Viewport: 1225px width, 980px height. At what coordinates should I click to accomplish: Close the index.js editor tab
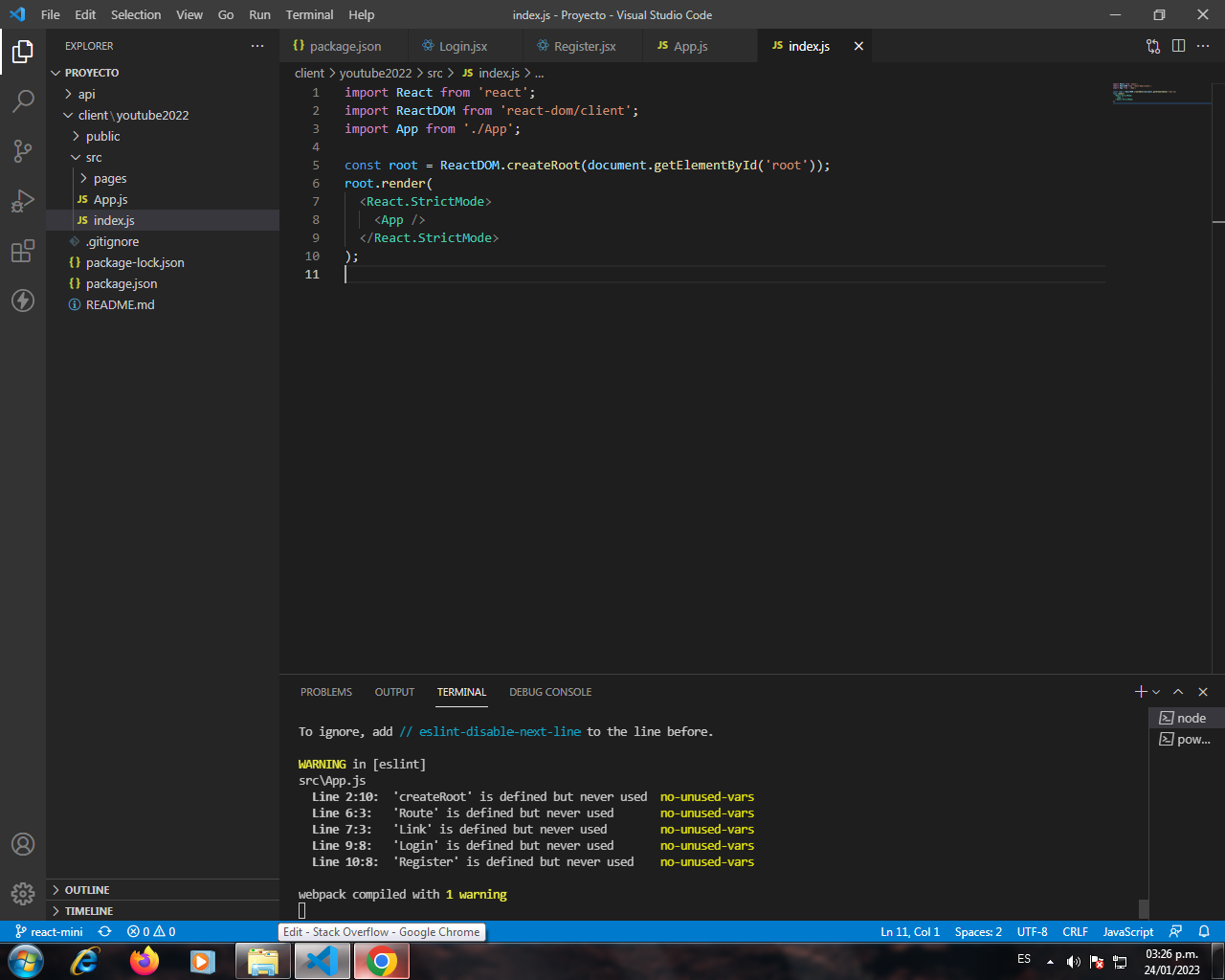pos(858,46)
